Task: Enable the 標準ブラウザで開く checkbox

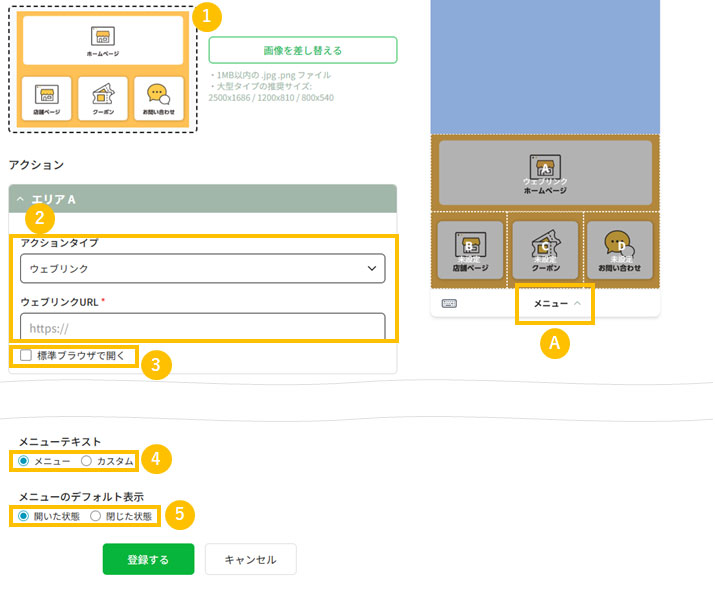Action: pyautogui.click(x=26, y=355)
